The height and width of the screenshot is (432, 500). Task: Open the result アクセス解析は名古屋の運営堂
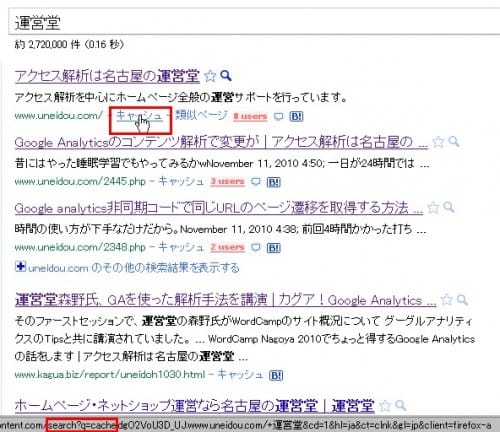pos(107,76)
